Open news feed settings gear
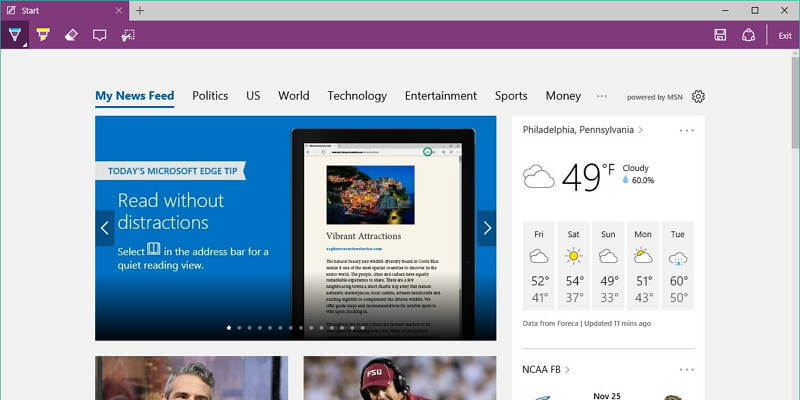This screenshot has height=400, width=800. 698,97
